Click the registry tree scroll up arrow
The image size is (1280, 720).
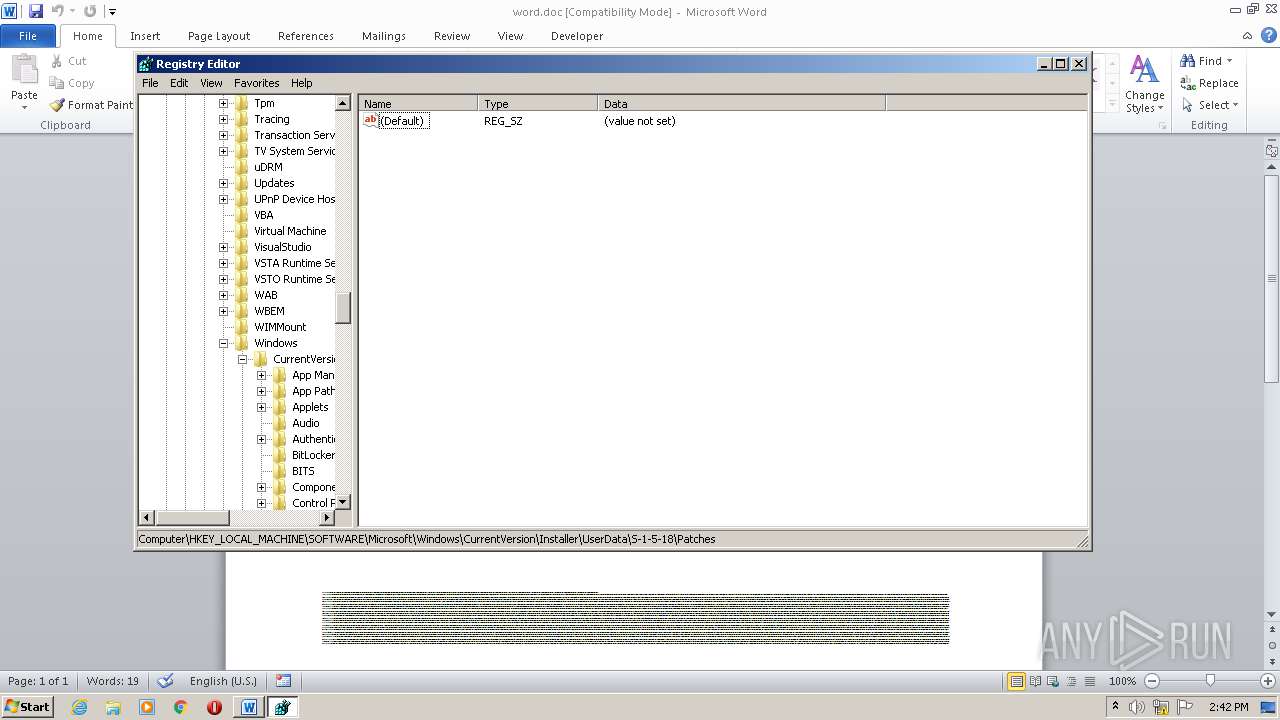point(343,103)
